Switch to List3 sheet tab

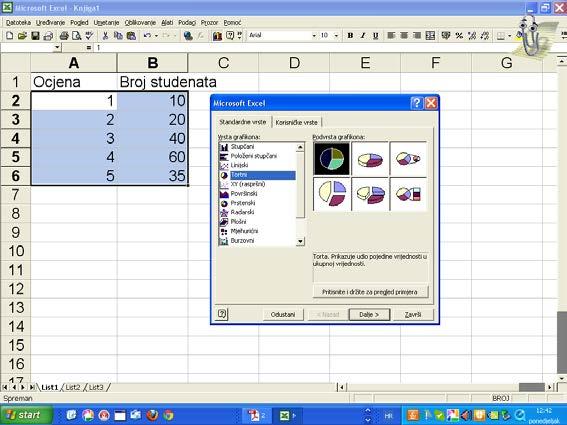point(96,387)
